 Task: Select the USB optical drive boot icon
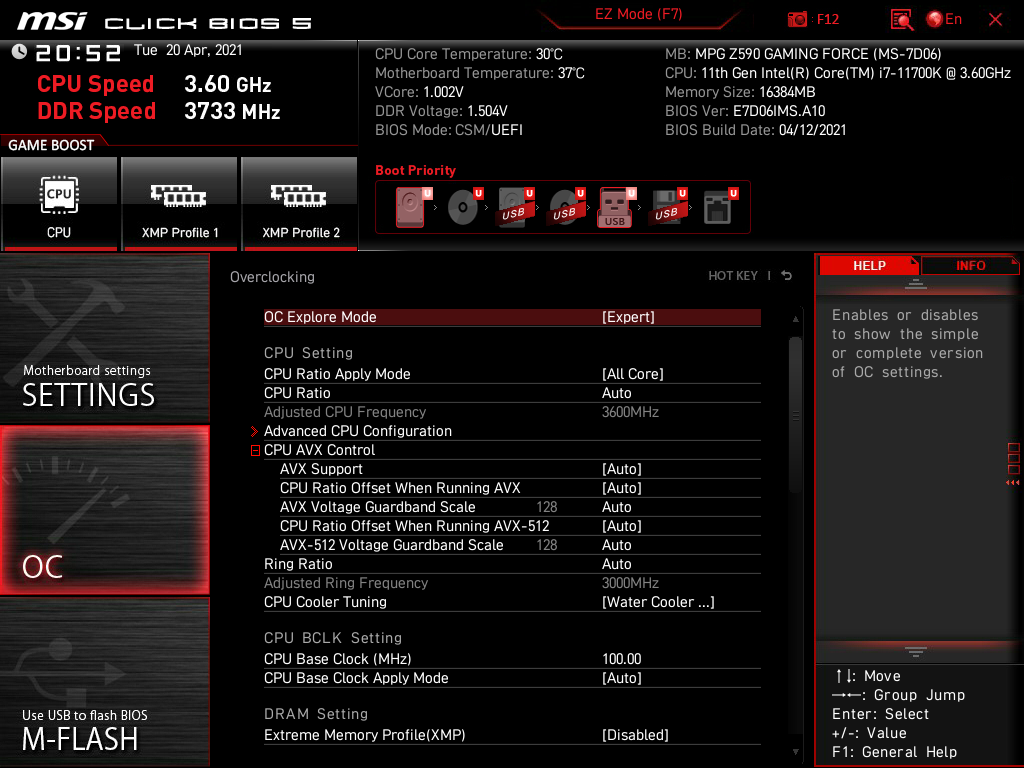click(566, 207)
